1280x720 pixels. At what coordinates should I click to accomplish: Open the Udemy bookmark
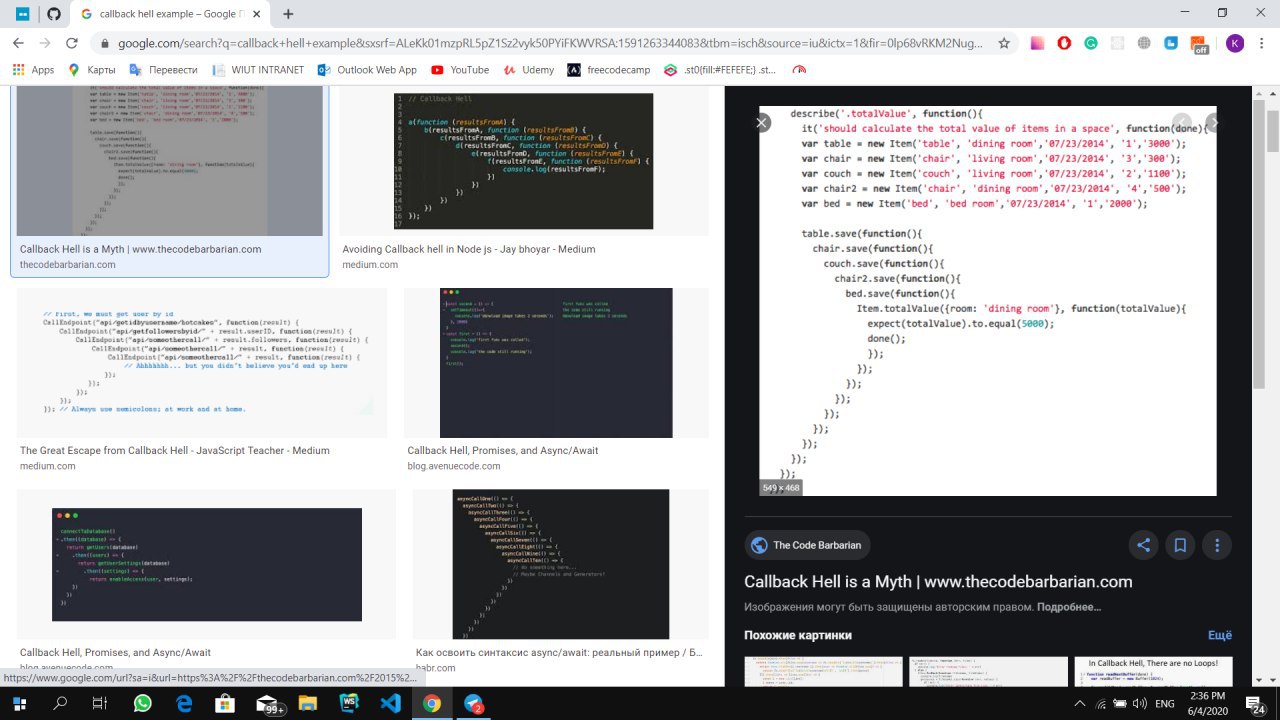tap(528, 70)
